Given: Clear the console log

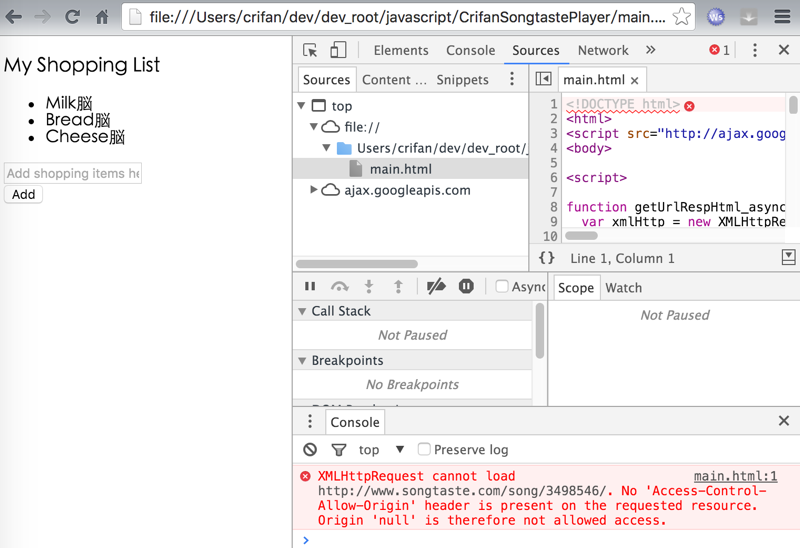Looking at the screenshot, I should (310, 450).
